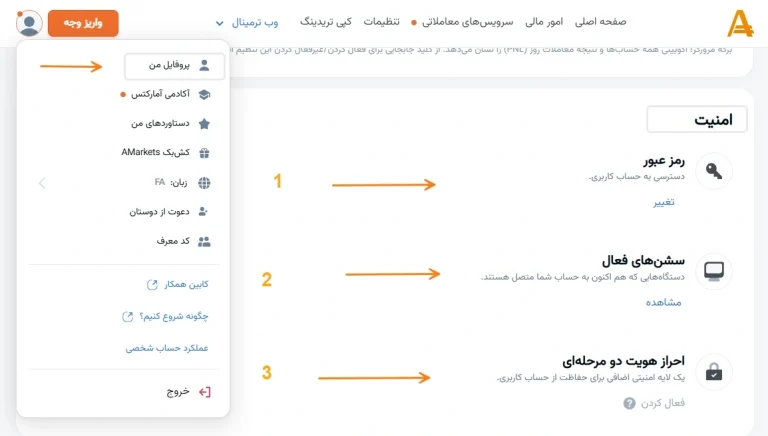The width and height of the screenshot is (768, 436).
Task: Open سرویس‌های معاملاتی navigation item
Action: pos(467,22)
